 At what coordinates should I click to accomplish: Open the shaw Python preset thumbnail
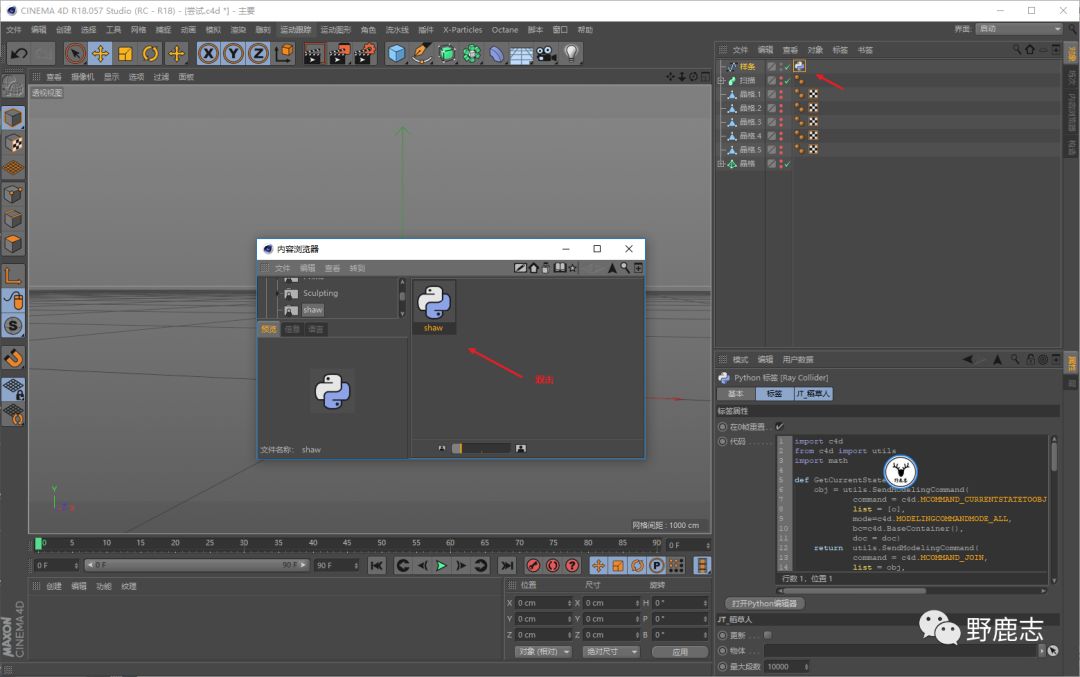(x=434, y=306)
